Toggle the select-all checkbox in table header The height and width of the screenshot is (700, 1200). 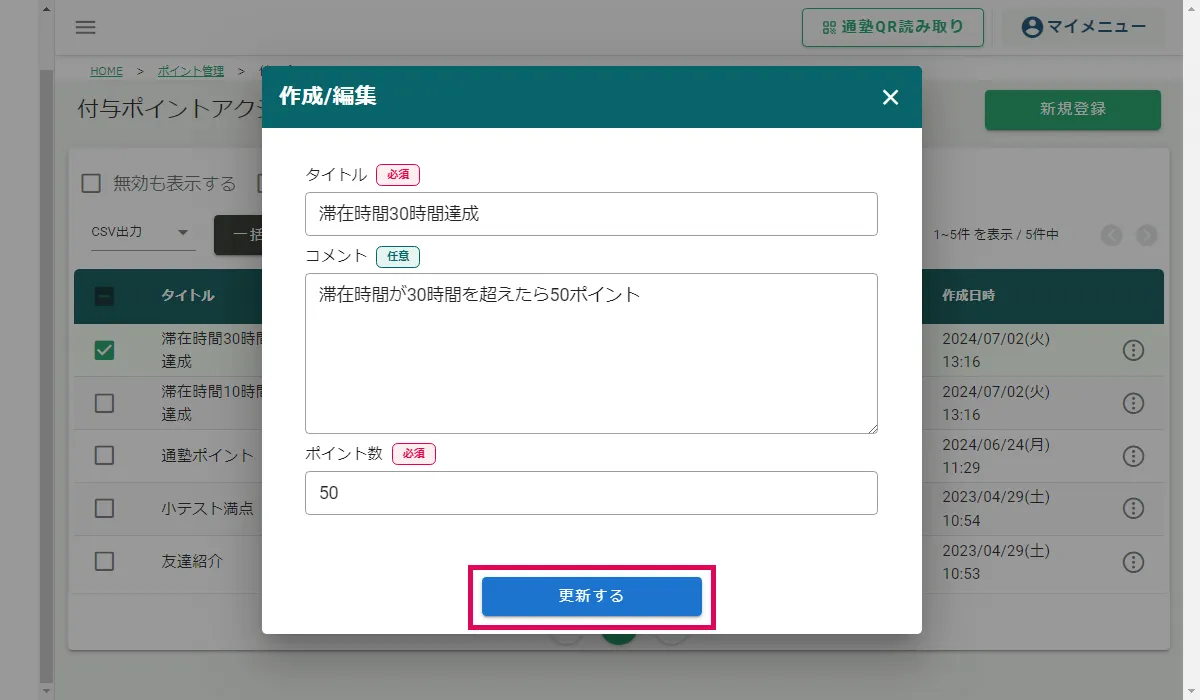click(104, 296)
